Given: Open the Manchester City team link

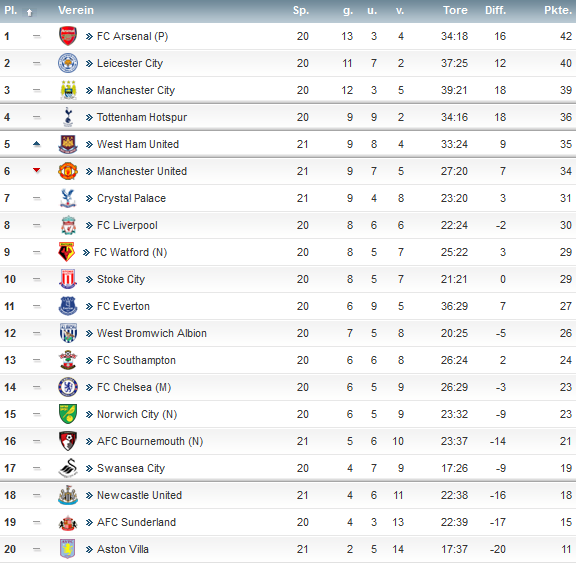Looking at the screenshot, I should click(136, 90).
